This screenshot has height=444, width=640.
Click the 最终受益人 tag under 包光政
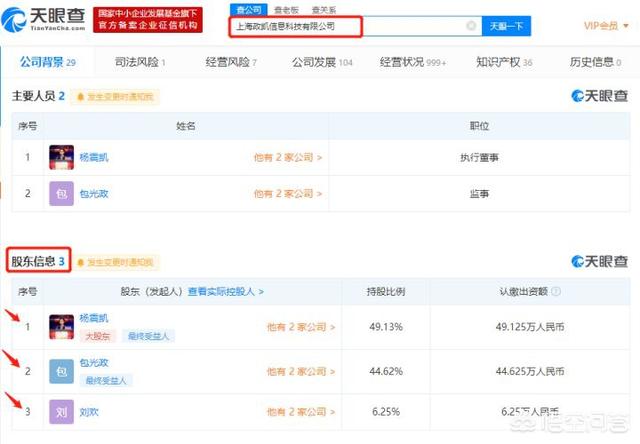(x=106, y=380)
